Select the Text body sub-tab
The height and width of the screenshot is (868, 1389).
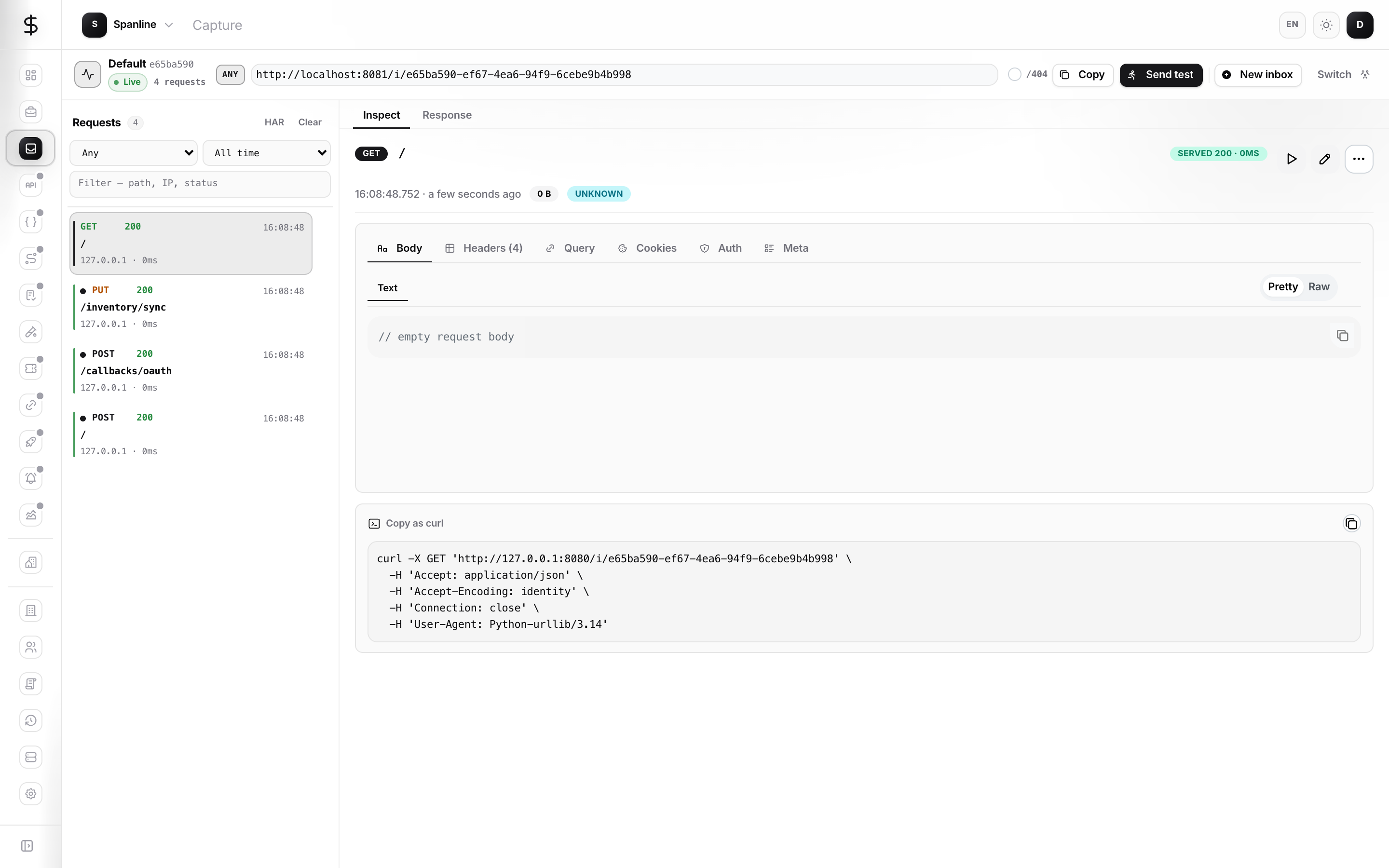click(387, 288)
